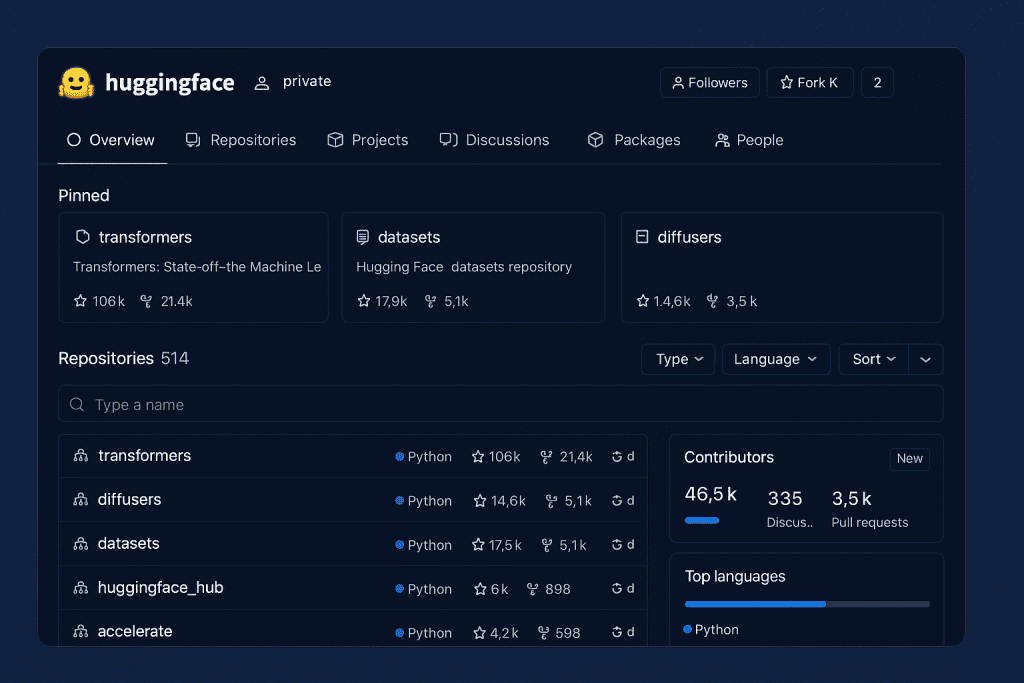This screenshot has width=1024, height=683.
Task: Click the star icon in the transformers list row
Action: [x=478, y=457]
